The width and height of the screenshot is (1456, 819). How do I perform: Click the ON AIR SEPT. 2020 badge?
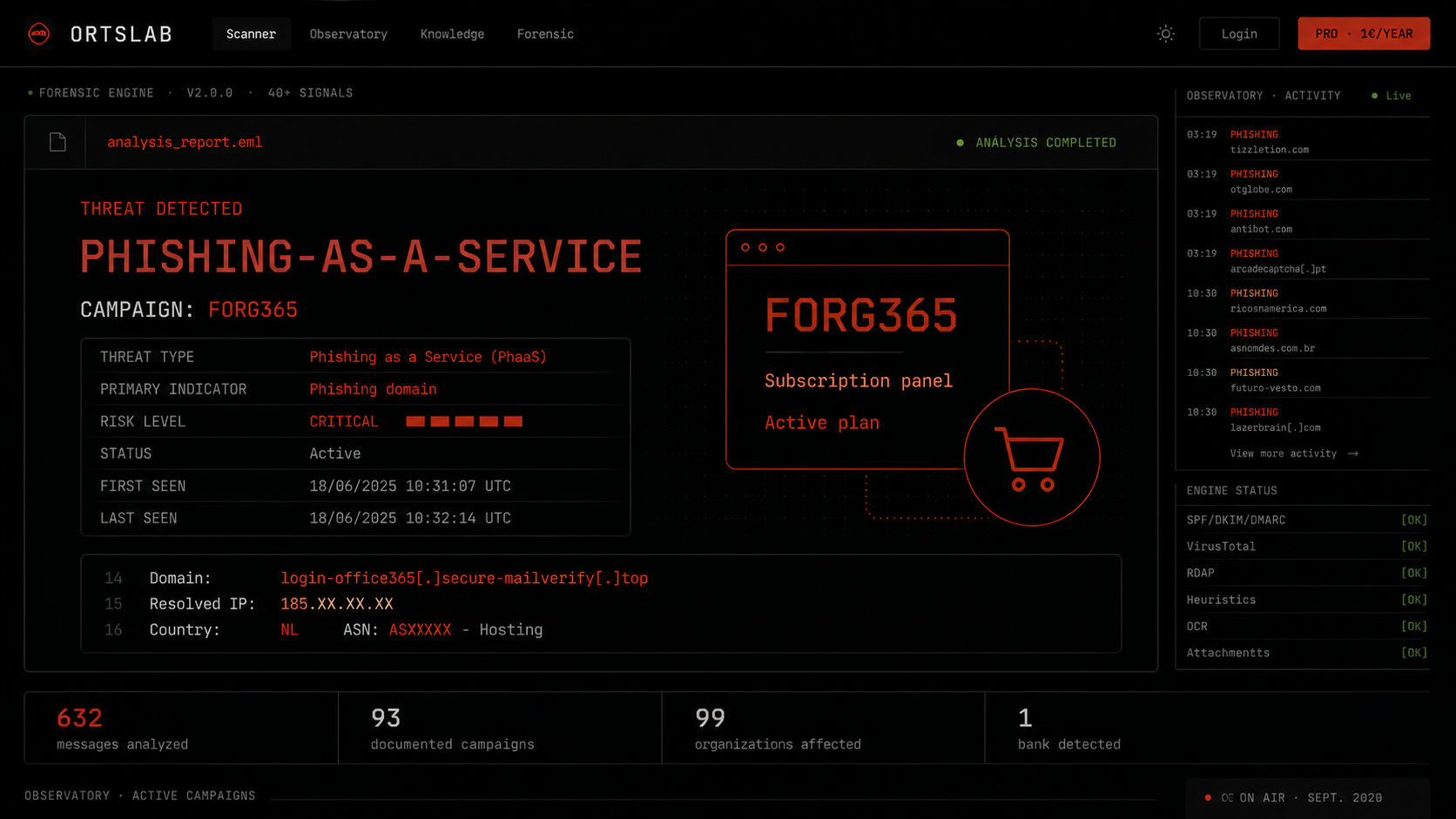click(1307, 798)
